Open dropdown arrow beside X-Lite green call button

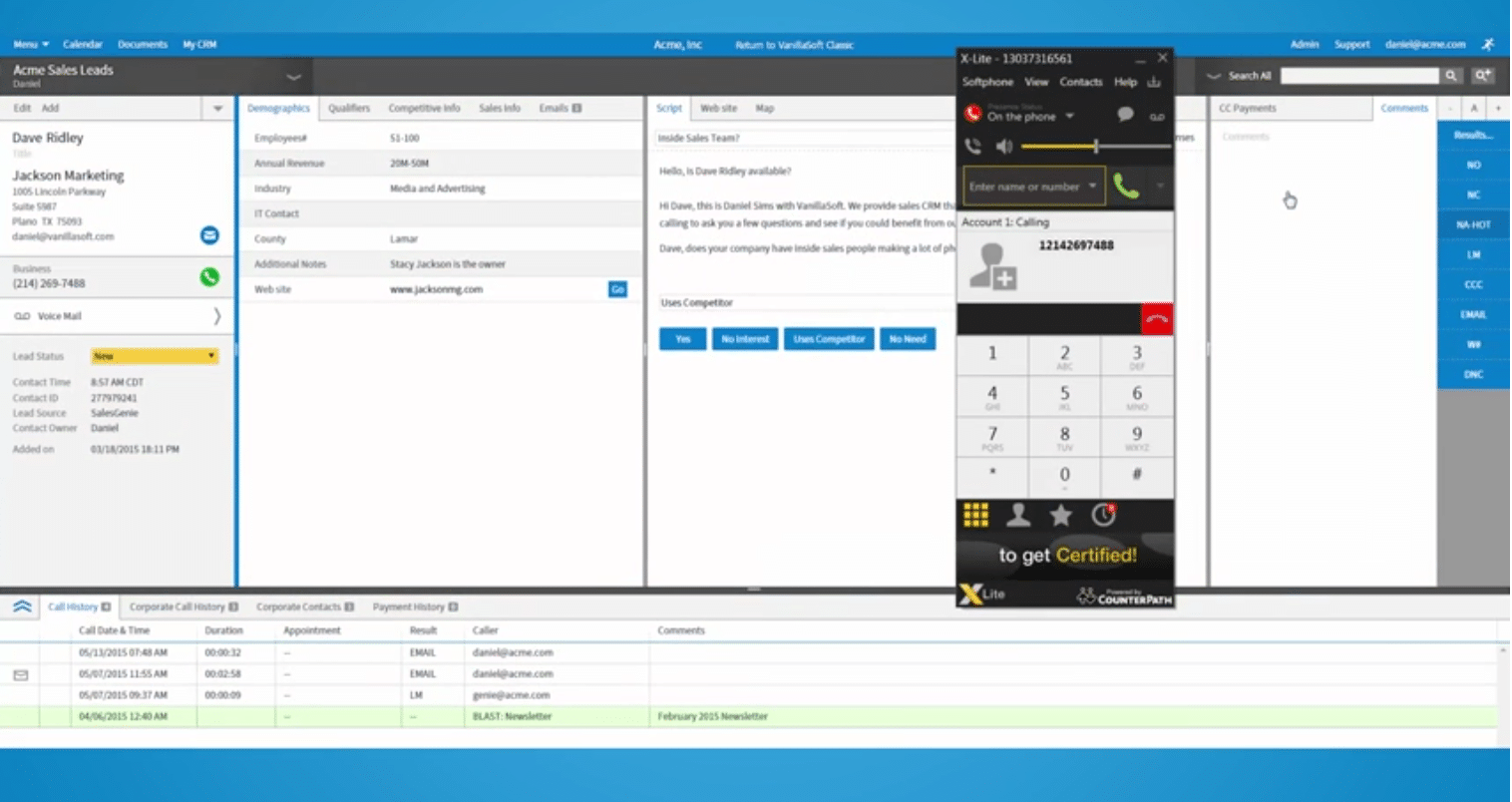pyautogui.click(x=1160, y=187)
